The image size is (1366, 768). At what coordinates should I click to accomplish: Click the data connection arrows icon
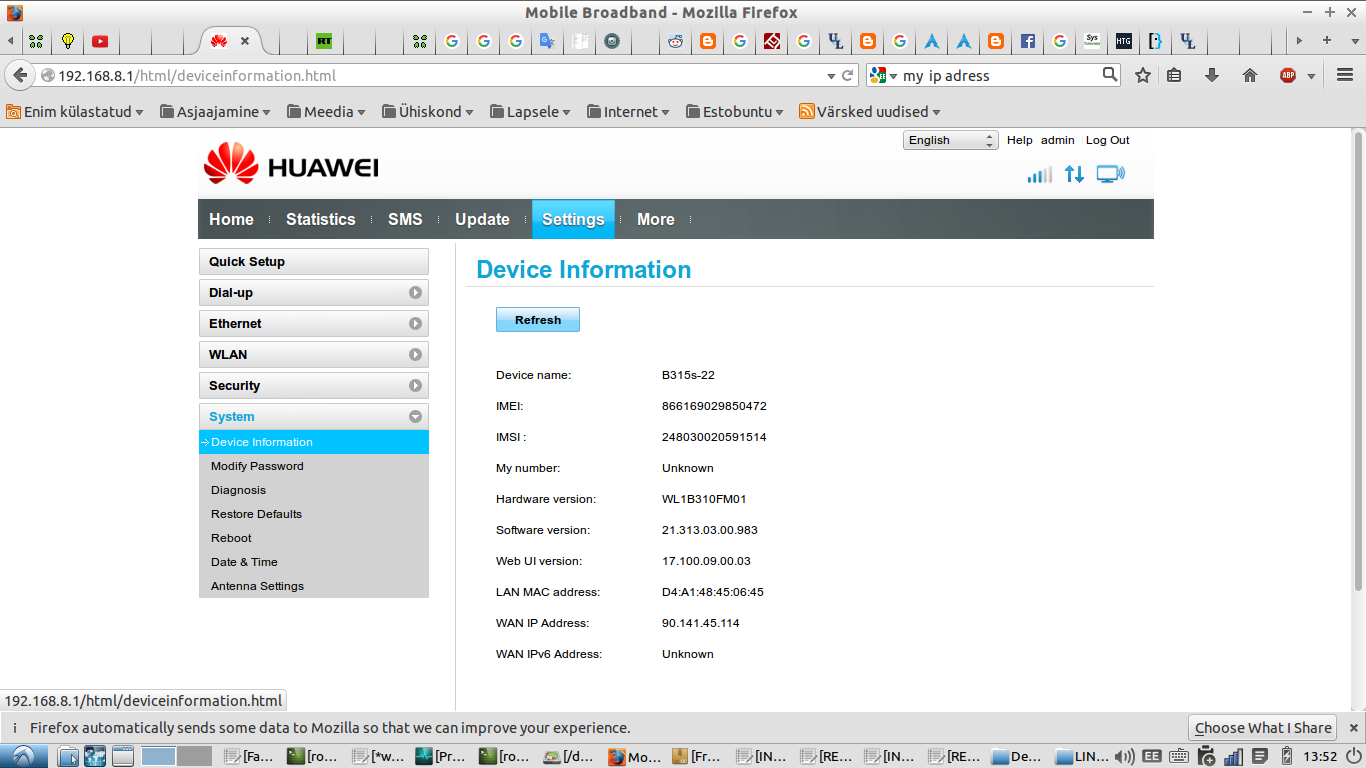(x=1074, y=174)
